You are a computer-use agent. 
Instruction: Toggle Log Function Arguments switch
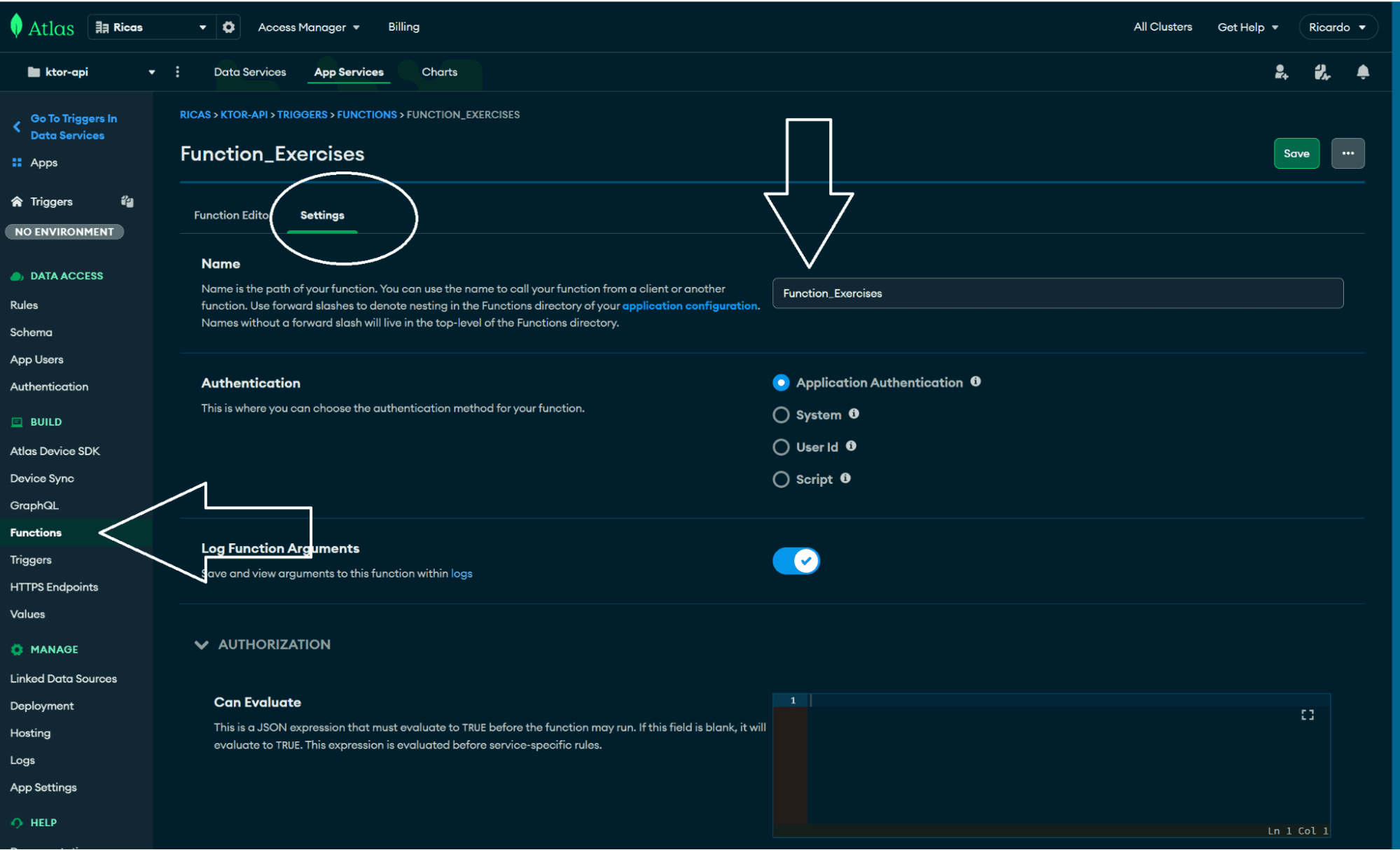797,561
